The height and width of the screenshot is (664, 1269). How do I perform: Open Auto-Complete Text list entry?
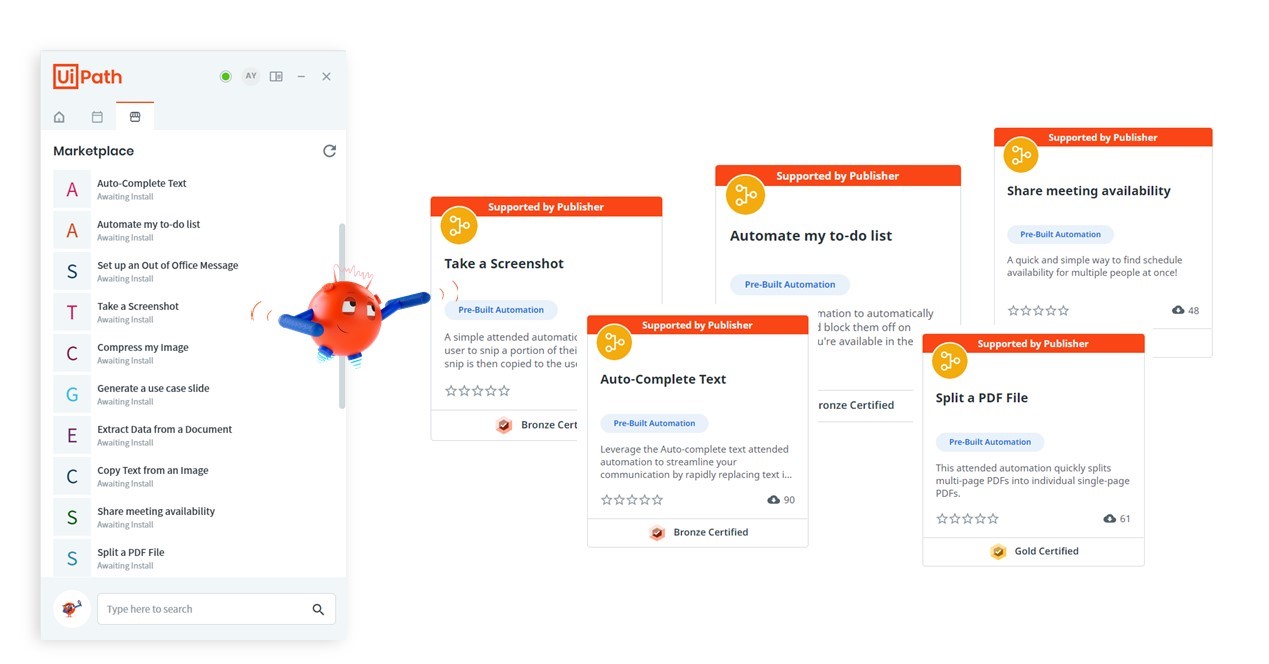pyautogui.click(x=195, y=189)
